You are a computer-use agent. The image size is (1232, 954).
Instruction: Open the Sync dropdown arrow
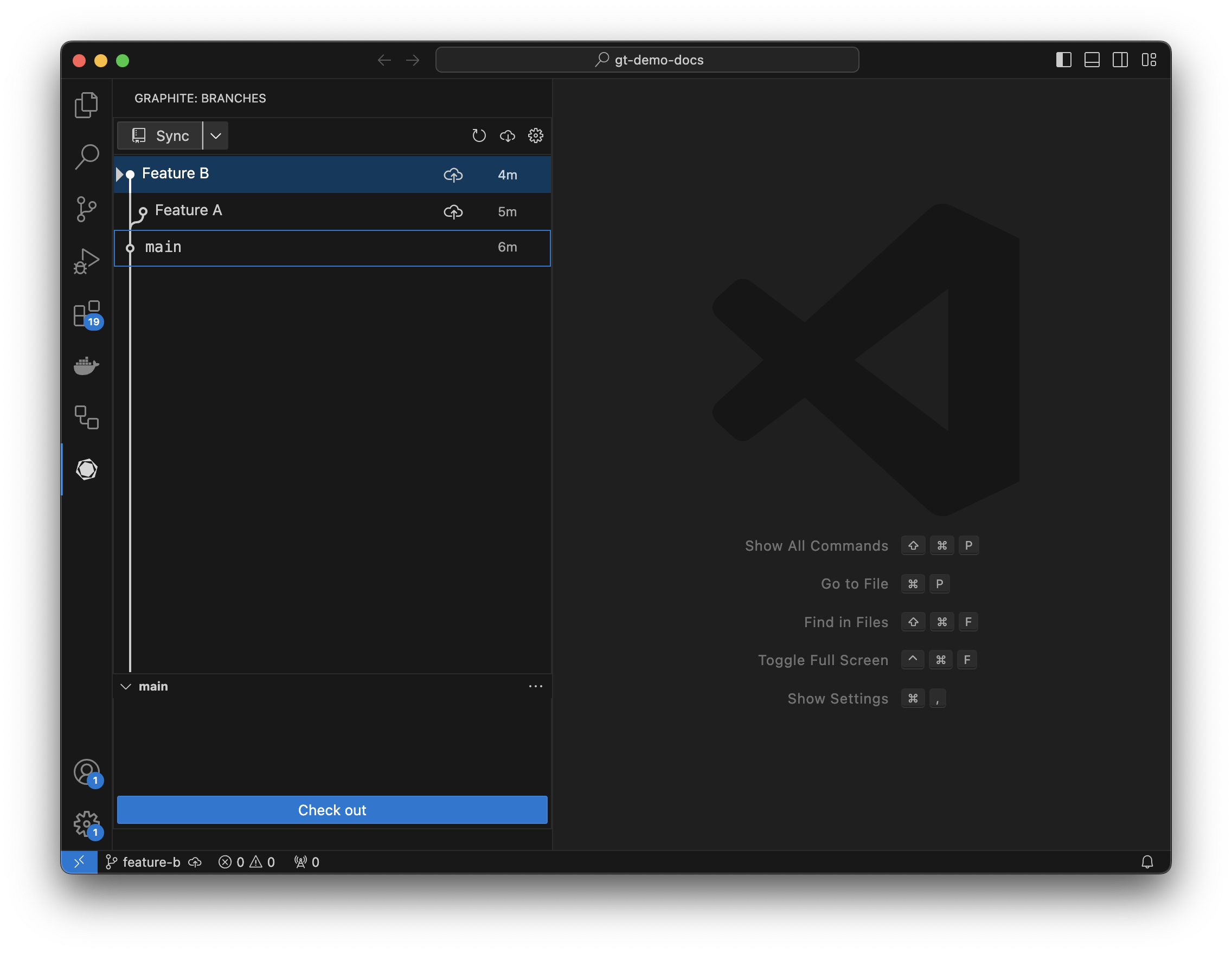[x=215, y=136]
